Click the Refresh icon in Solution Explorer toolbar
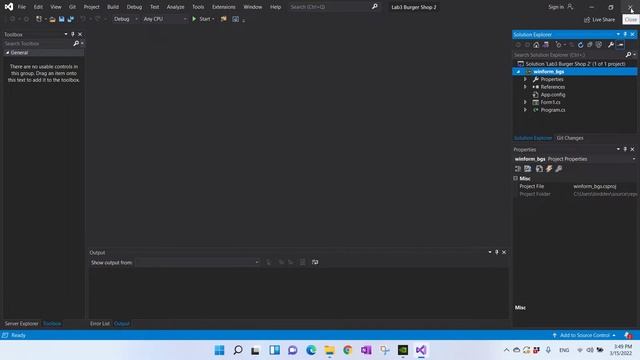This screenshot has height=360, width=640. coord(580,45)
